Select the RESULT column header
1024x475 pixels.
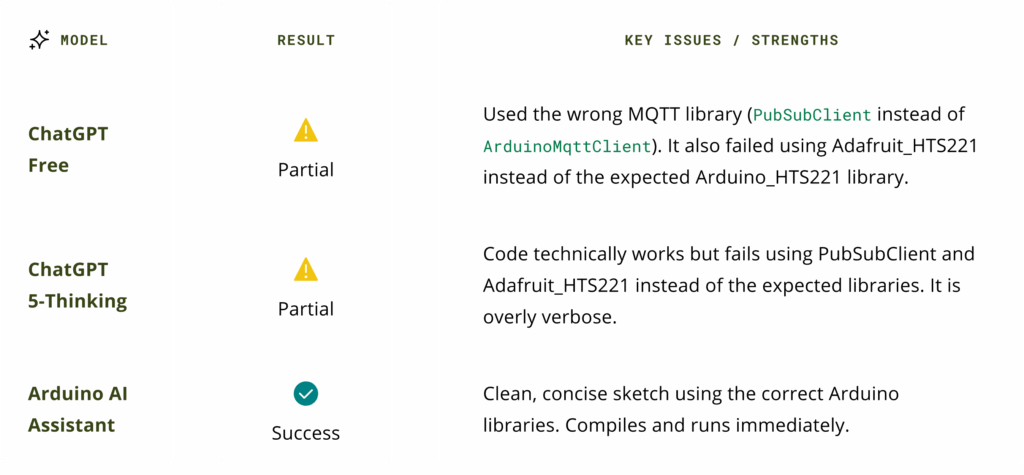click(x=306, y=41)
